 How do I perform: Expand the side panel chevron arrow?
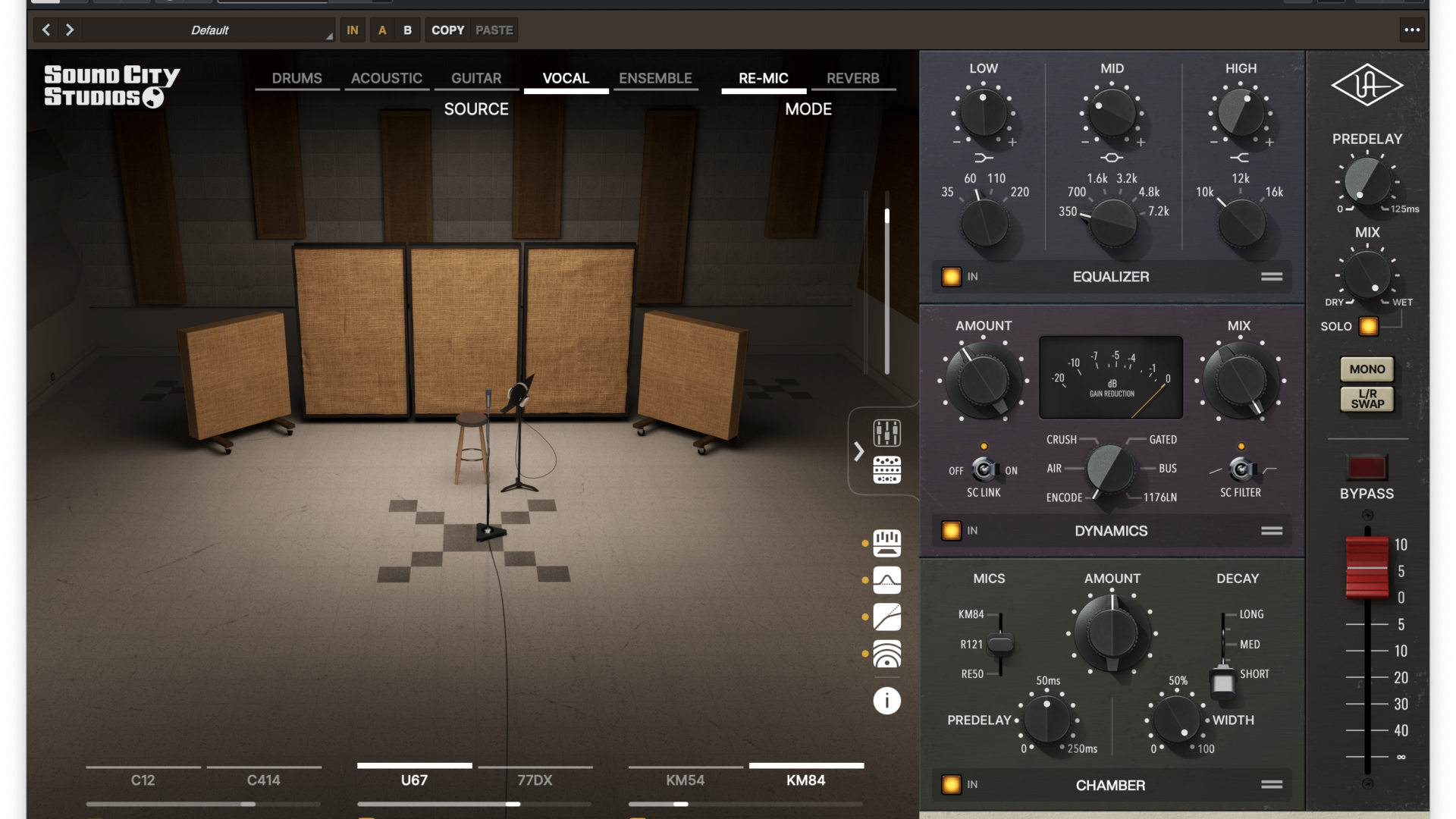[858, 452]
